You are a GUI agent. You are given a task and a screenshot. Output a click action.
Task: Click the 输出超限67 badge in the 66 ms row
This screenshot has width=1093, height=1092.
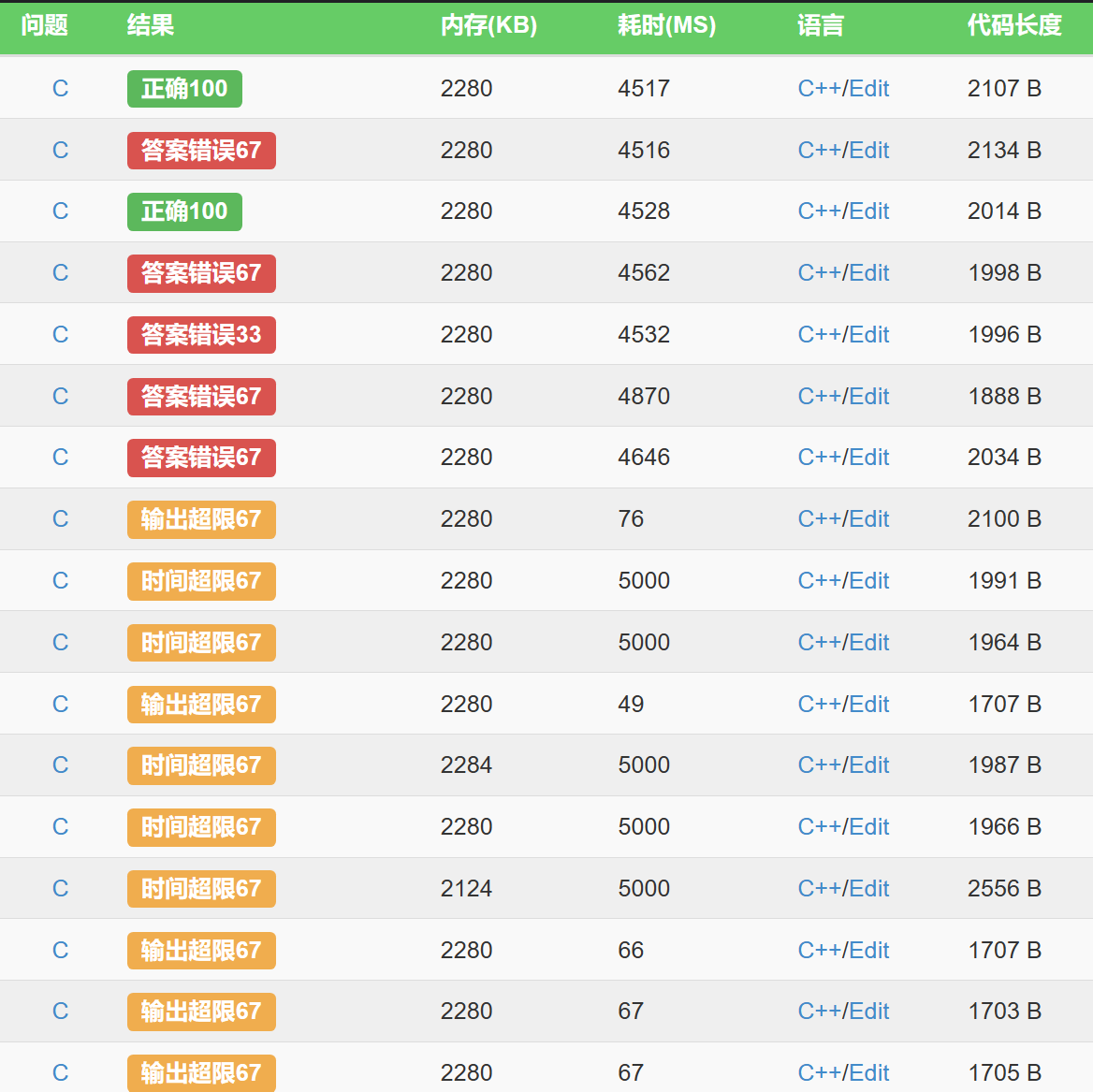coord(201,950)
